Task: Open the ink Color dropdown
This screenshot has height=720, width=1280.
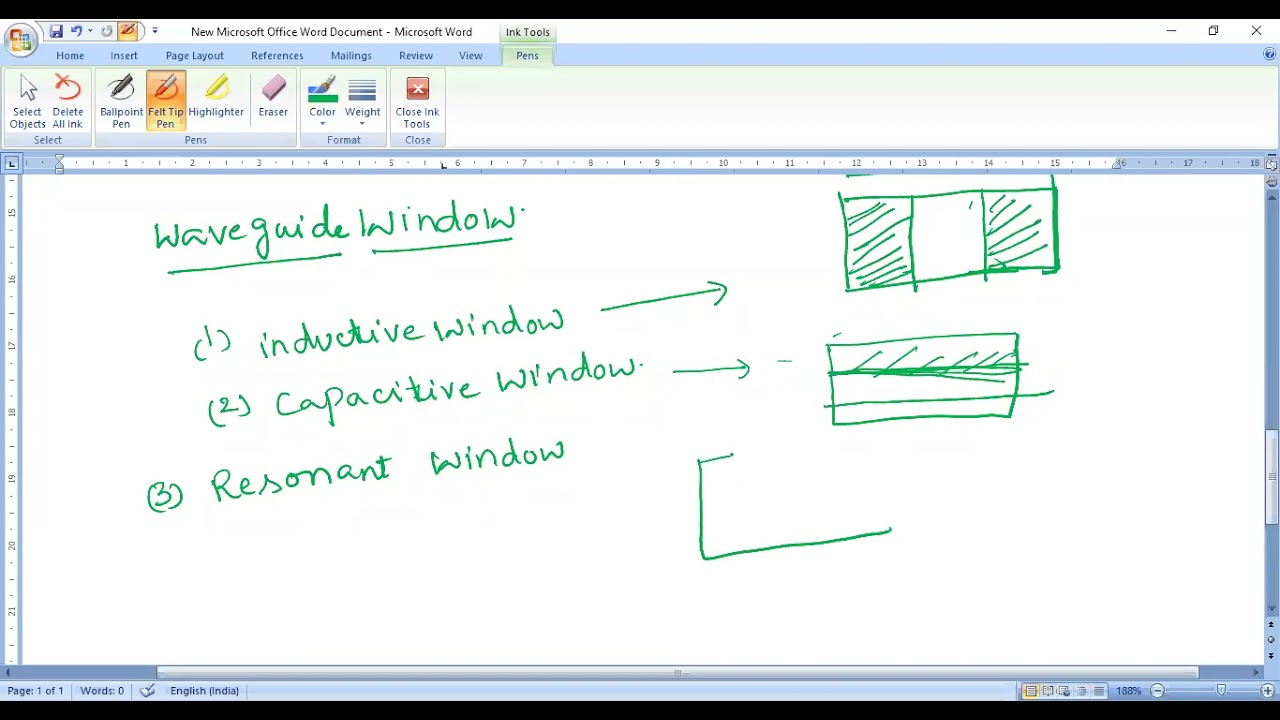Action: tap(322, 101)
